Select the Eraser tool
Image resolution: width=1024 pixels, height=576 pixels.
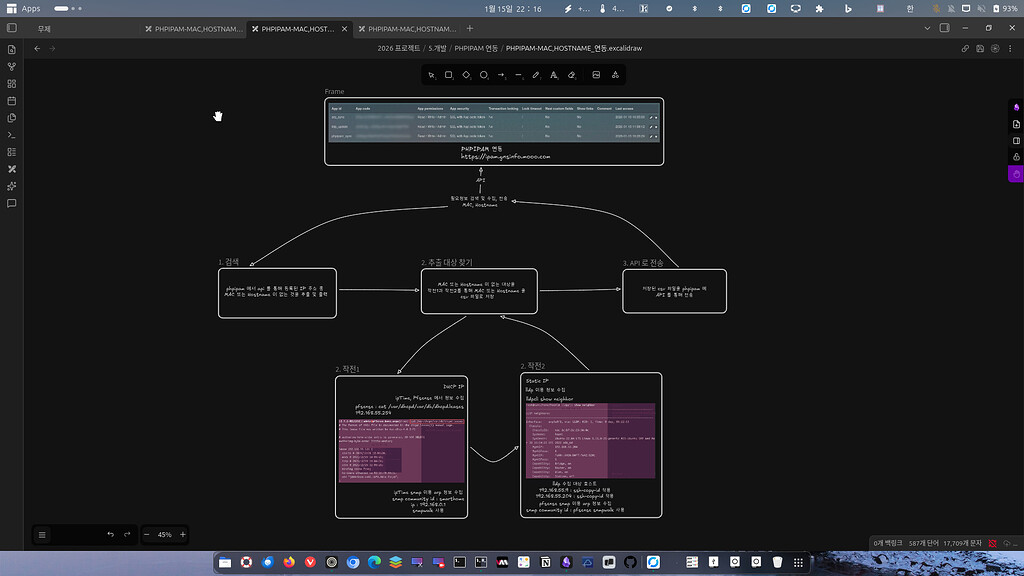point(572,75)
